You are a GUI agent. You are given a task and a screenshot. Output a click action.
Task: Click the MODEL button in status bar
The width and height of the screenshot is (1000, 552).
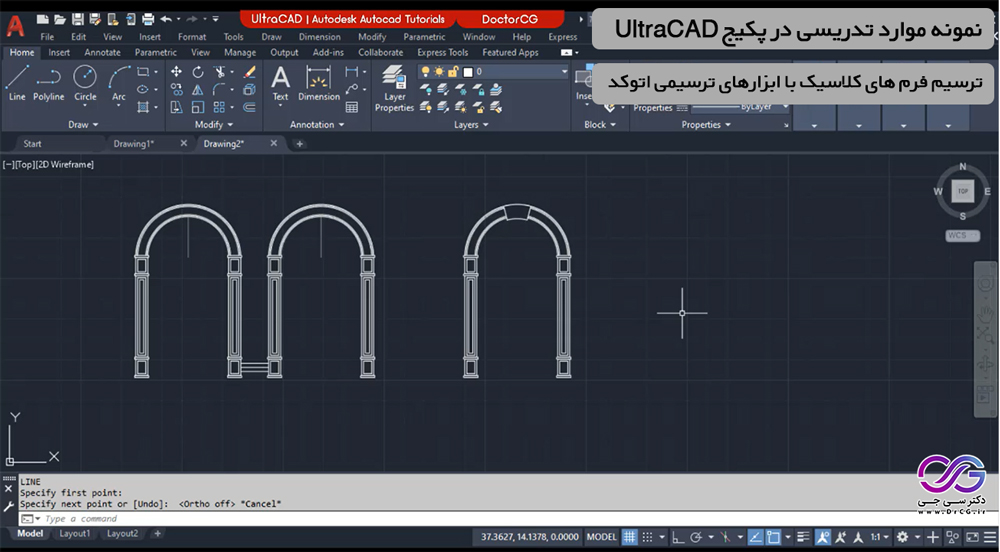click(x=601, y=537)
